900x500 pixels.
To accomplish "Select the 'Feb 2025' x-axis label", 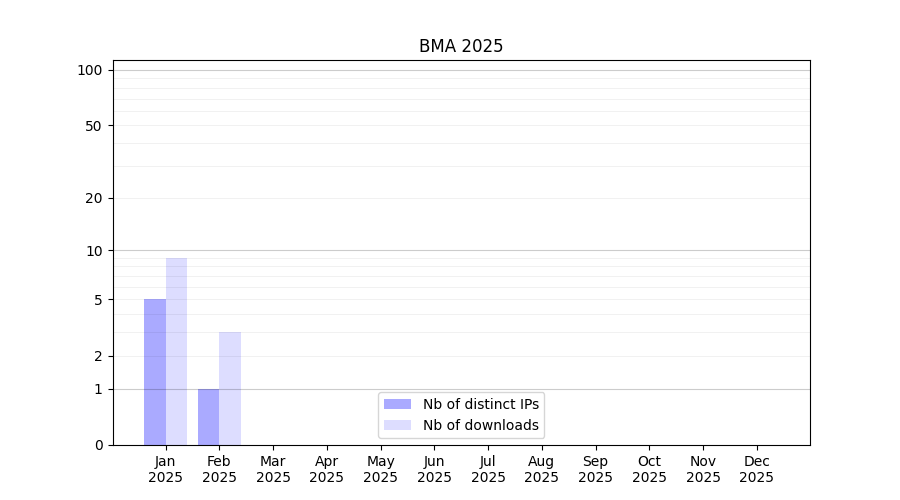I will coord(219,469).
